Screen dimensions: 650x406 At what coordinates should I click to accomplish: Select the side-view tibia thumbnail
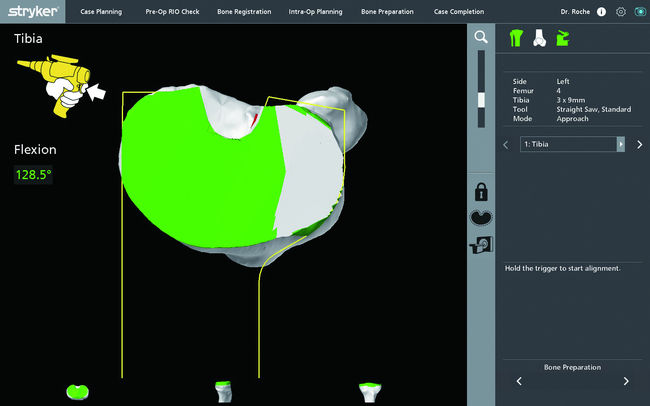(223, 392)
